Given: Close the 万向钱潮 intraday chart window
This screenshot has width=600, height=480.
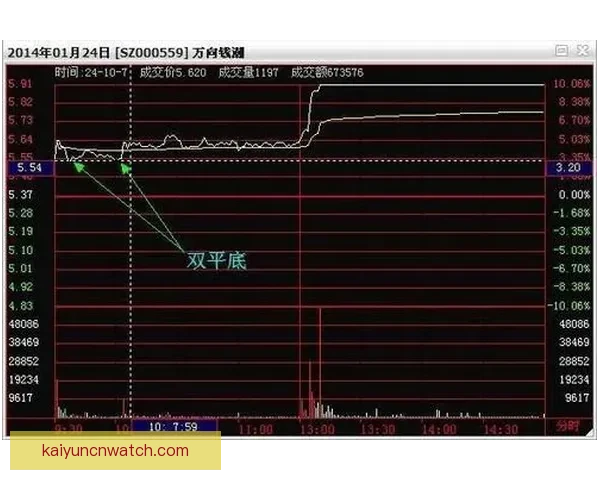Looking at the screenshot, I should tap(583, 50).
